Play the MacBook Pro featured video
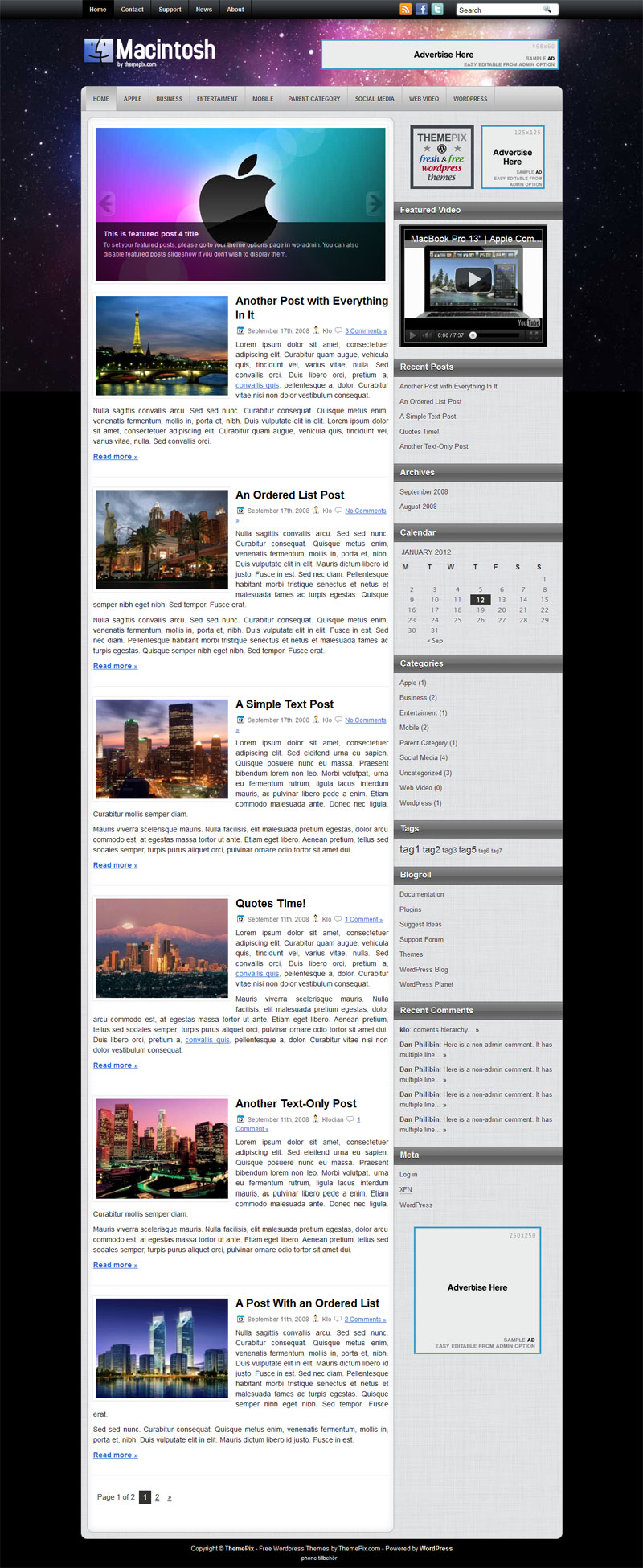 point(473,279)
